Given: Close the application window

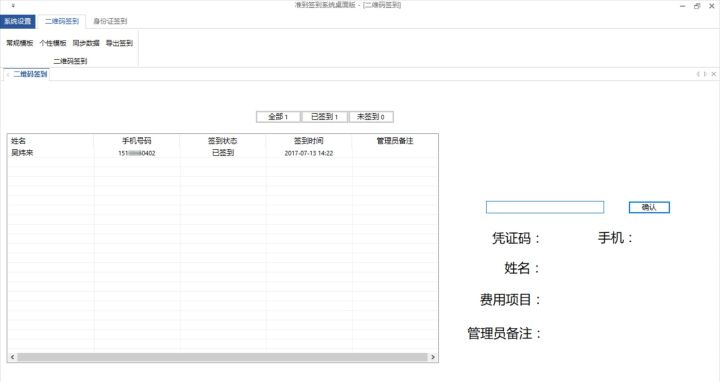Looking at the screenshot, I should click(712, 6).
